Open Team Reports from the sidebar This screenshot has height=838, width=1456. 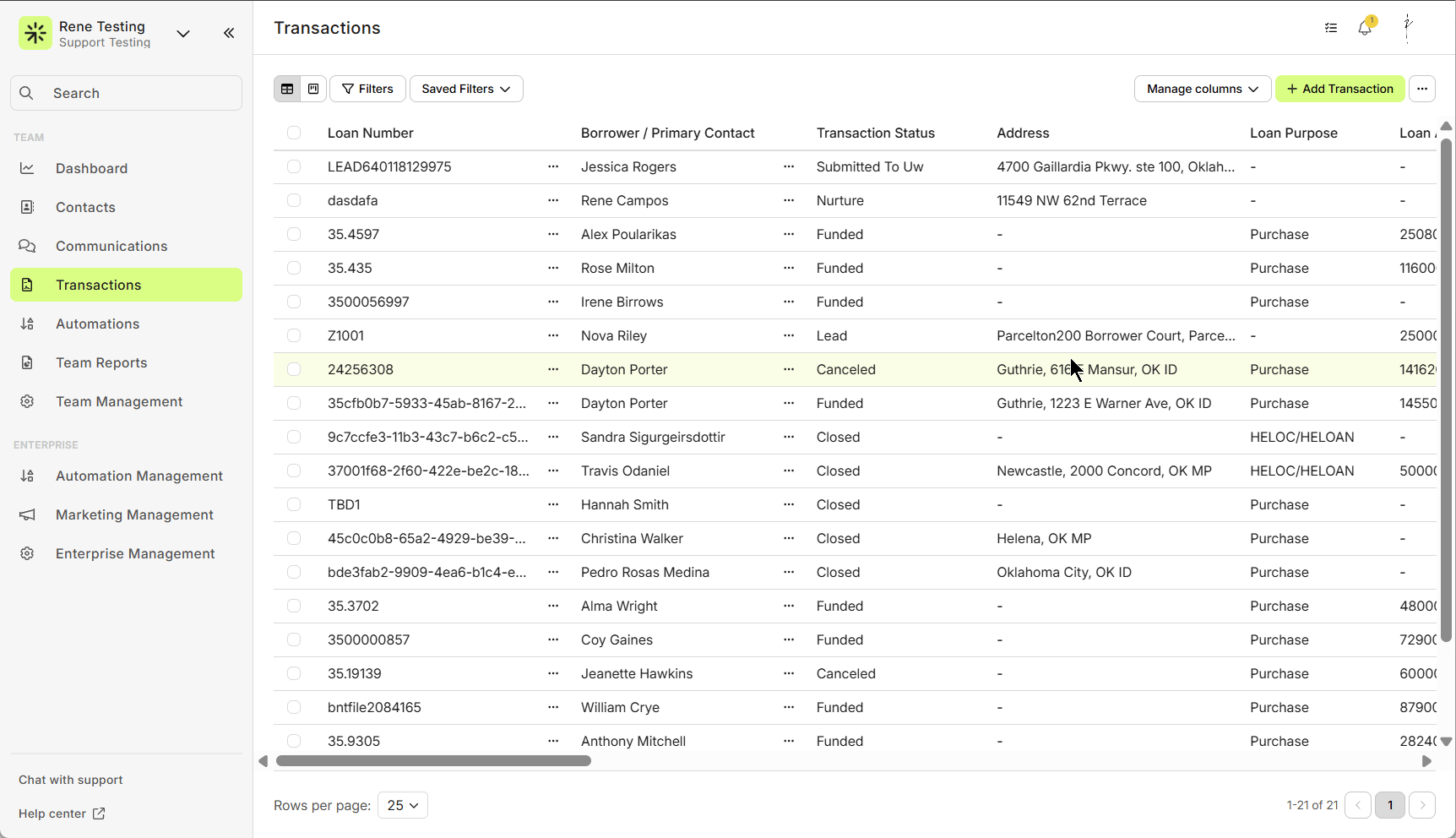(101, 362)
